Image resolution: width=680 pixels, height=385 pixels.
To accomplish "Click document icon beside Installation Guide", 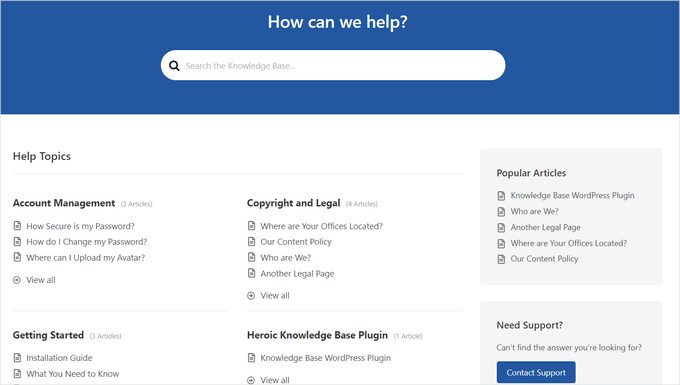I will [x=17, y=358].
